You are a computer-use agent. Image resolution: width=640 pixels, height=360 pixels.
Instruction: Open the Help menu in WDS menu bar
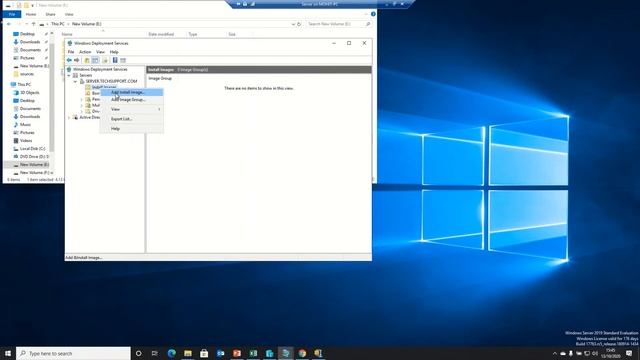click(114, 52)
